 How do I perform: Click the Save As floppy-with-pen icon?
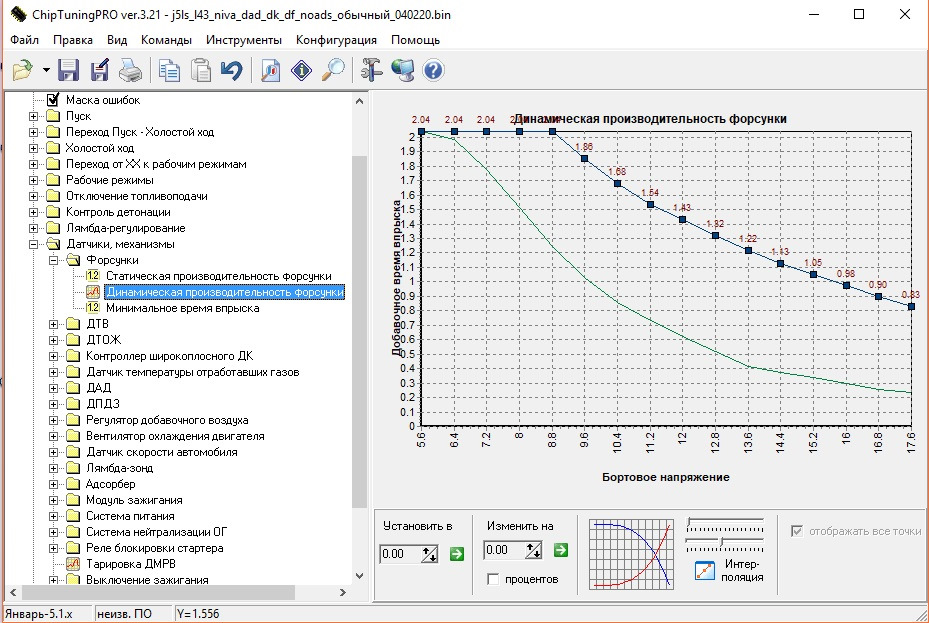[100, 70]
